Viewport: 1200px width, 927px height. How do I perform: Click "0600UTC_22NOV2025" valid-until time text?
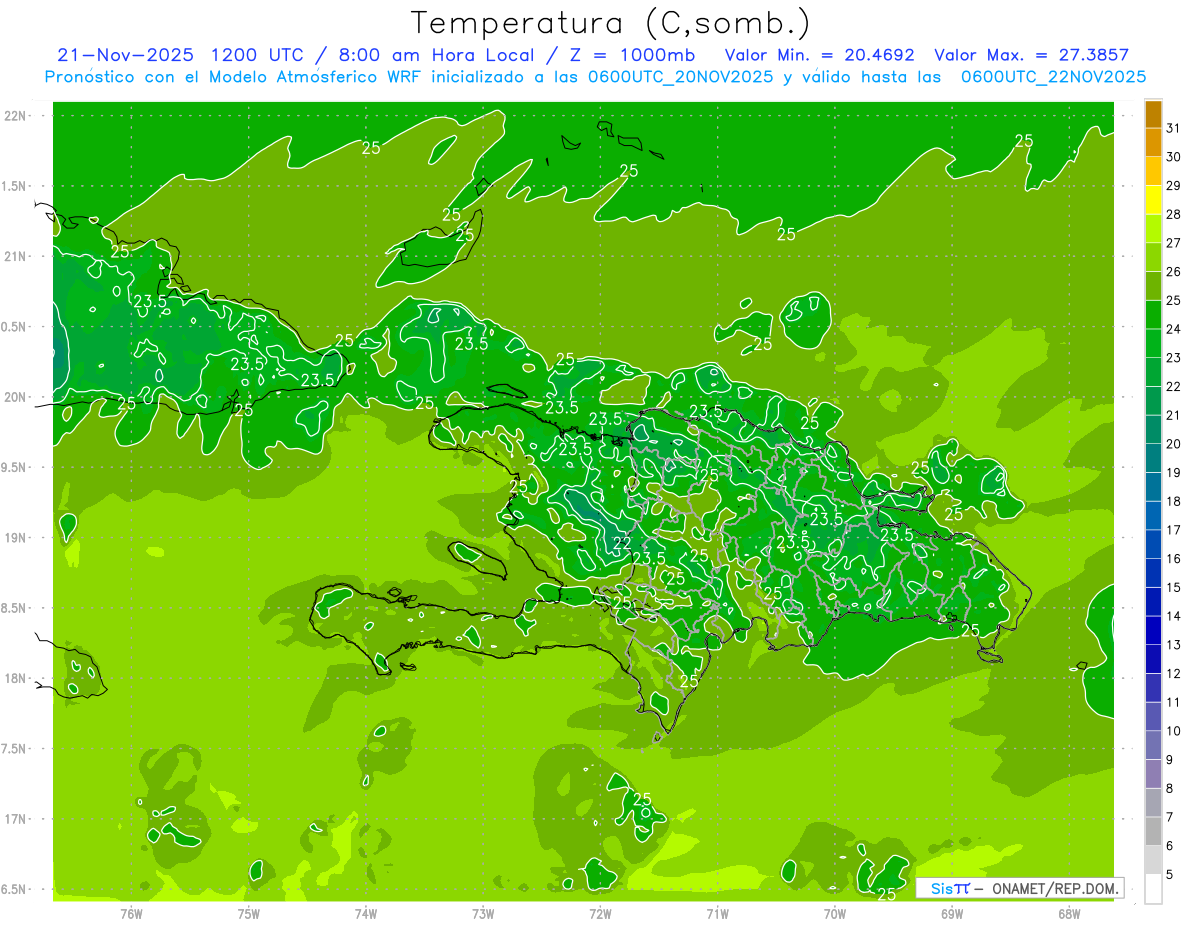pyautogui.click(x=1053, y=77)
